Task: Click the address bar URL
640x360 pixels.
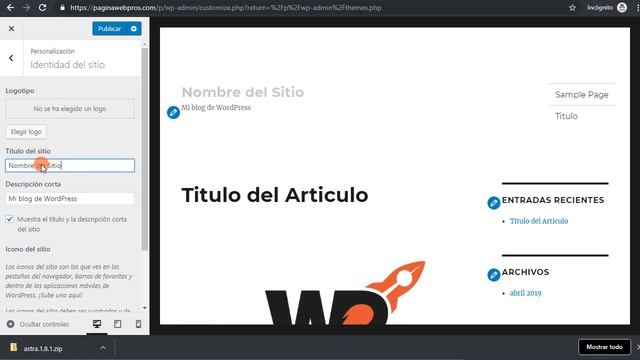Action: (x=226, y=8)
